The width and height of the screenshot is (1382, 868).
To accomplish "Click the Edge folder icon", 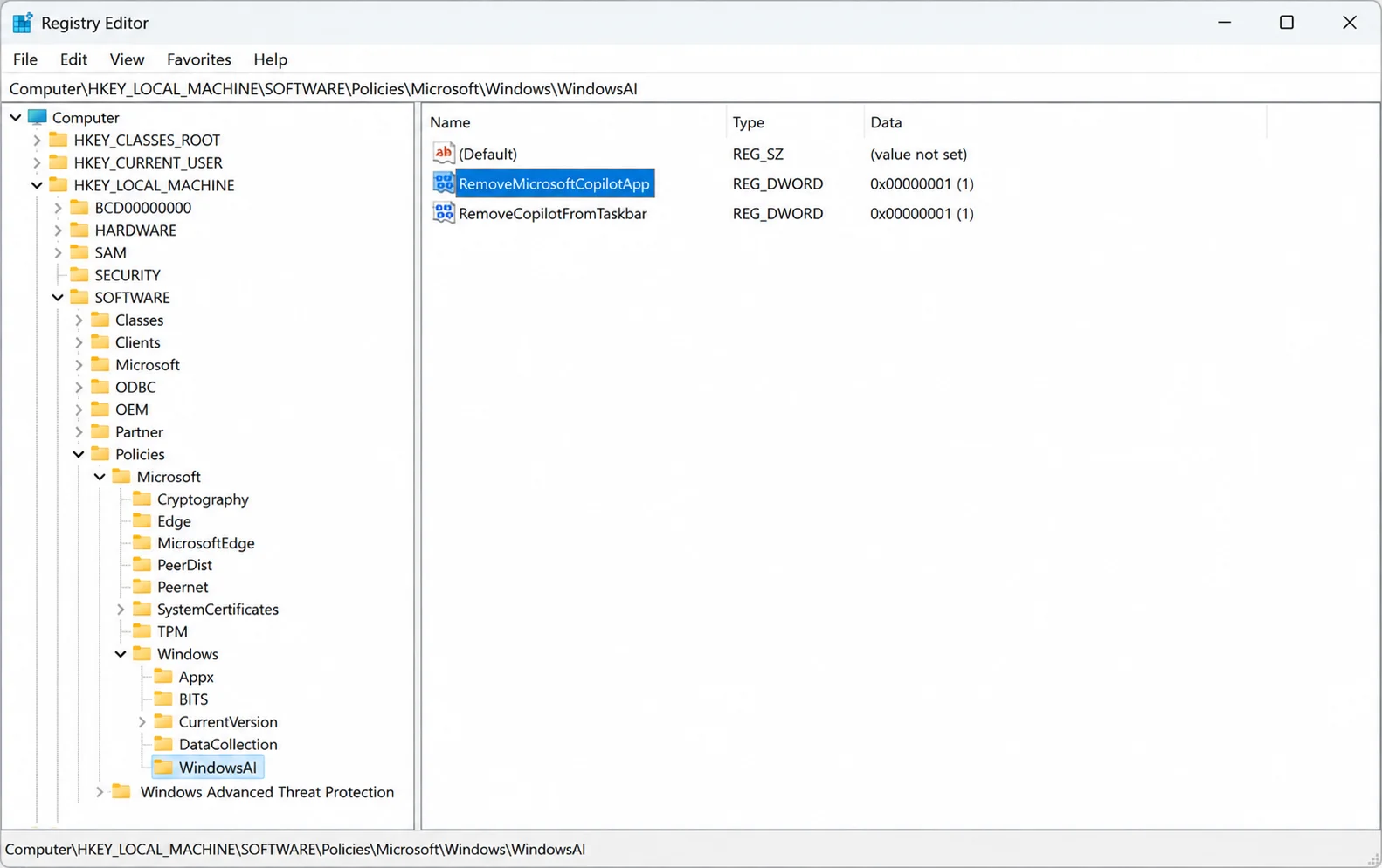I will pyautogui.click(x=142, y=521).
